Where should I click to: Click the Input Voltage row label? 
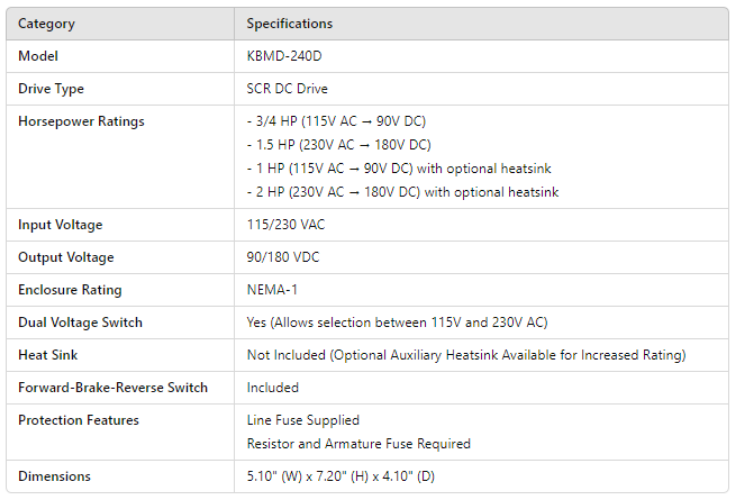[x=60, y=225]
